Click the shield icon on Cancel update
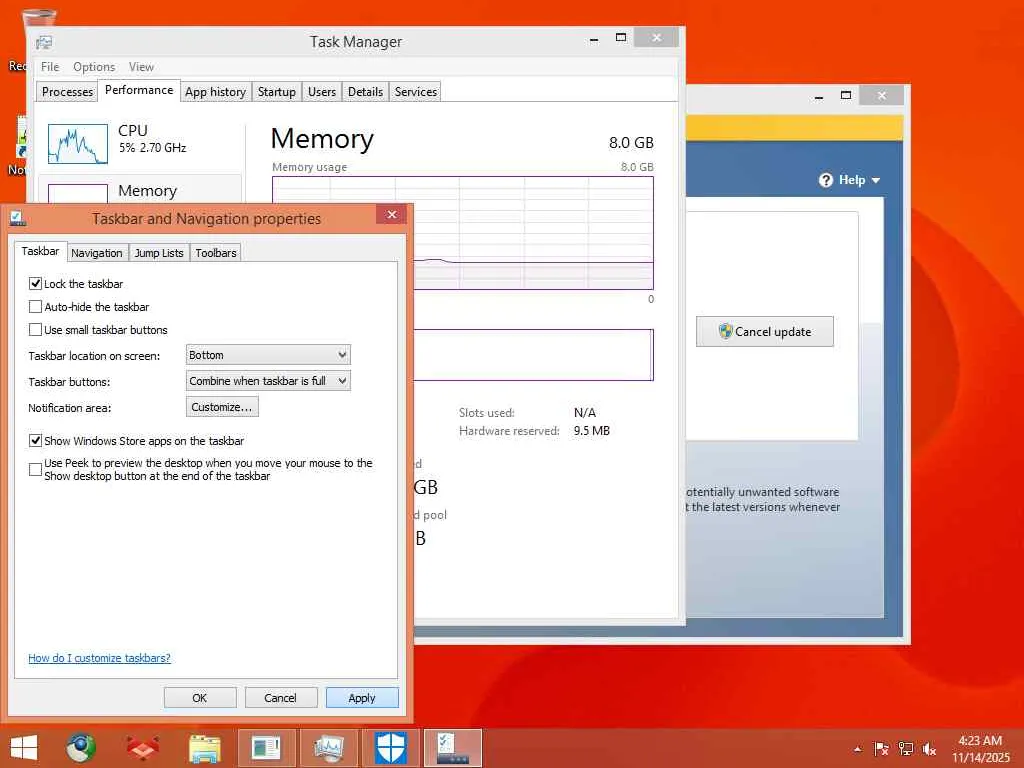This screenshot has height=768, width=1024. (726, 331)
